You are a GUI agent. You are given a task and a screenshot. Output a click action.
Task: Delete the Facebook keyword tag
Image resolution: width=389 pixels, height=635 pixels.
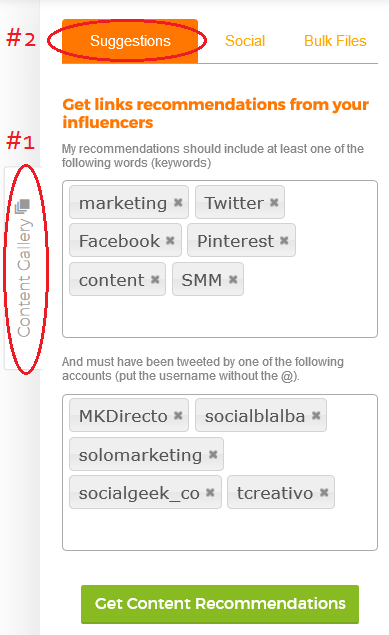click(x=170, y=241)
